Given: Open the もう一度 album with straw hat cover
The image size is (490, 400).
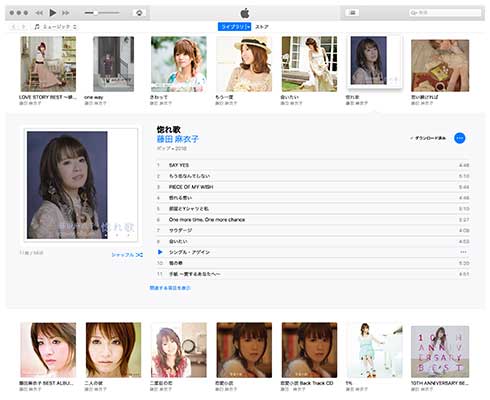Looking at the screenshot, I should [x=244, y=64].
